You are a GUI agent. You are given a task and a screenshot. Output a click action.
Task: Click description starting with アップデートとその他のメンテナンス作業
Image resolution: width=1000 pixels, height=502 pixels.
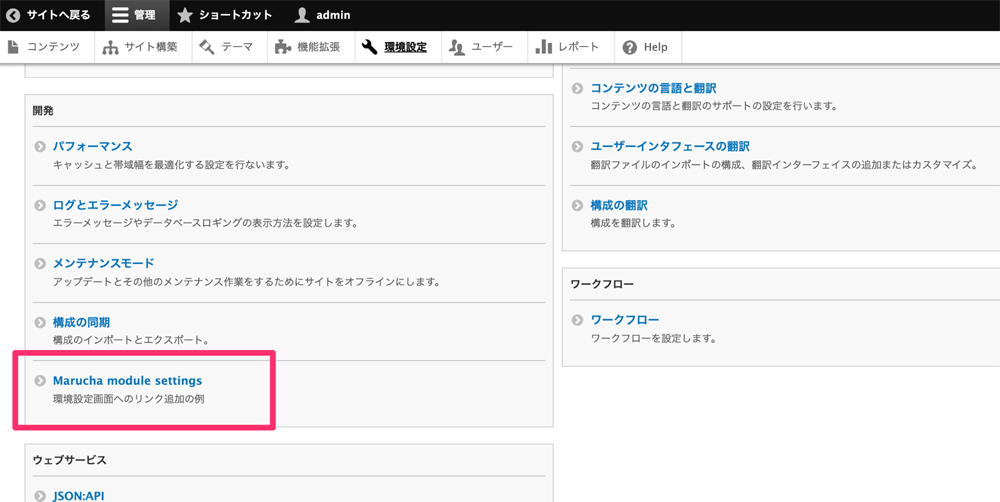click(246, 281)
